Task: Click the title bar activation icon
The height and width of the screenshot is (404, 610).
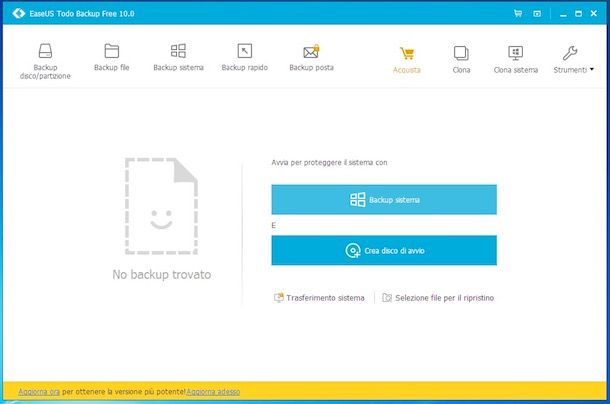Action: (537, 14)
